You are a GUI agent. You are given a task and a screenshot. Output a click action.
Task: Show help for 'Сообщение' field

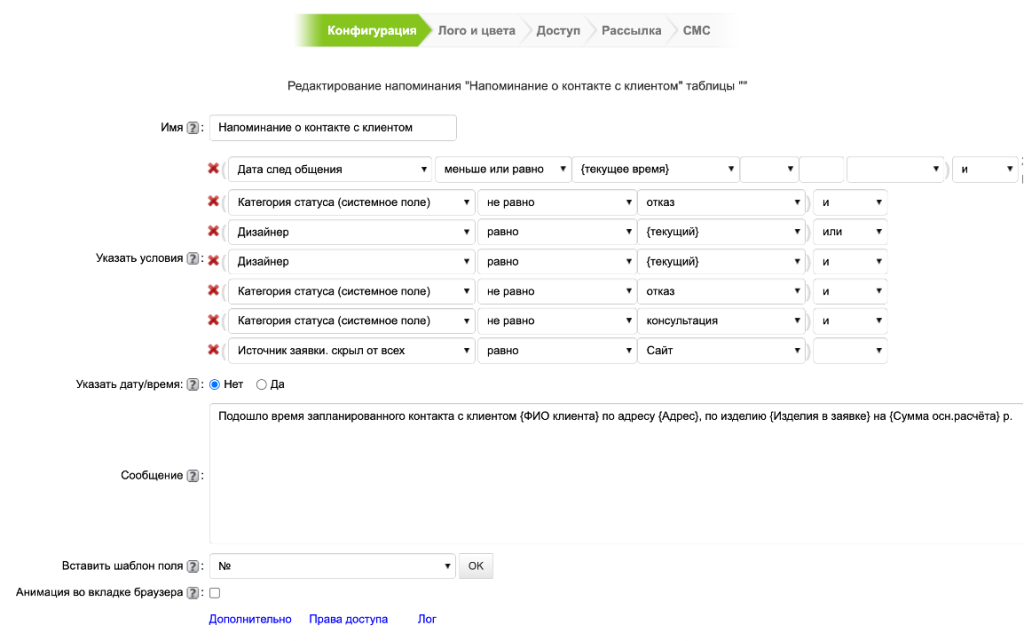coord(194,476)
